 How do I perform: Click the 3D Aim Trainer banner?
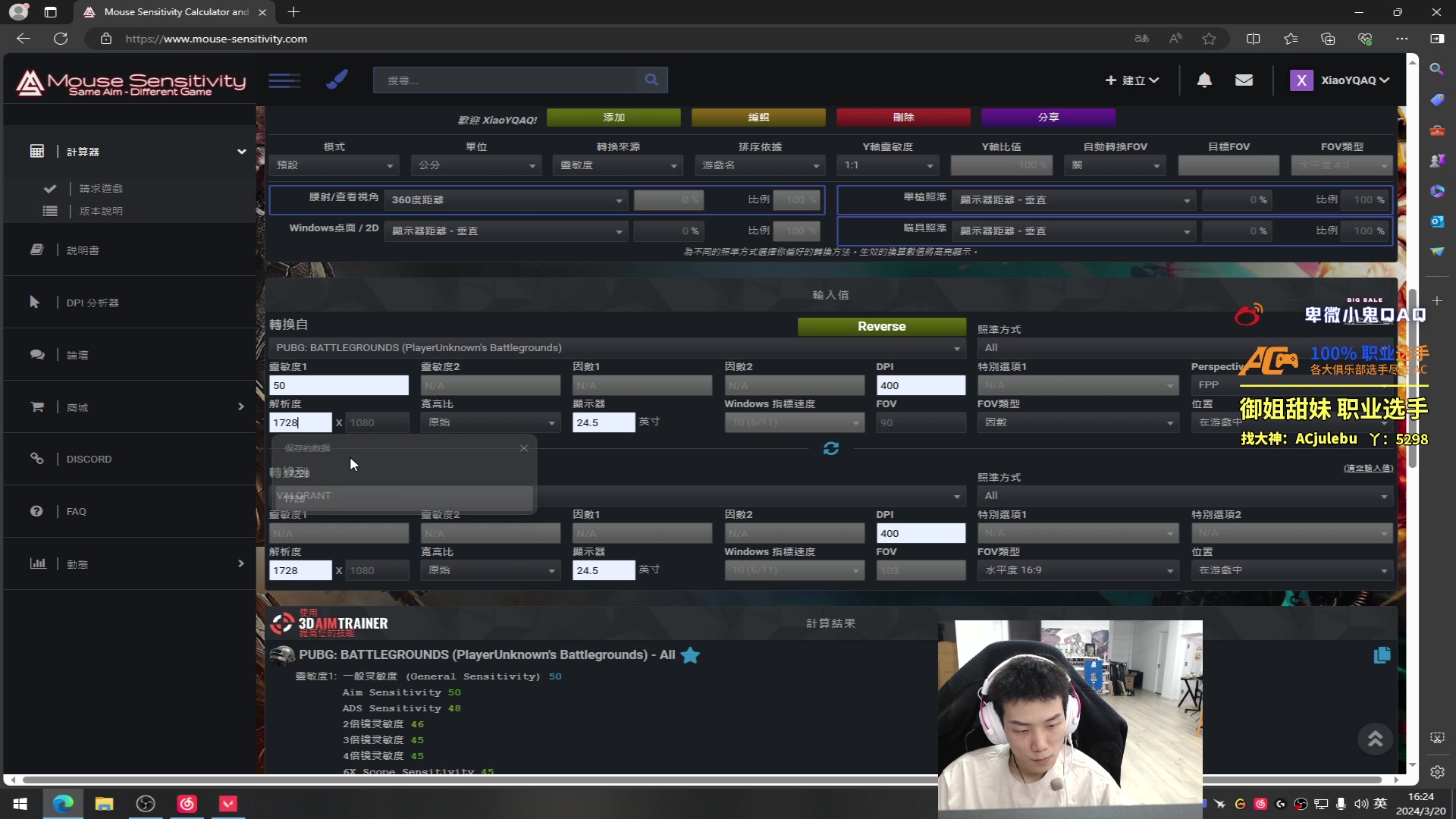328,623
